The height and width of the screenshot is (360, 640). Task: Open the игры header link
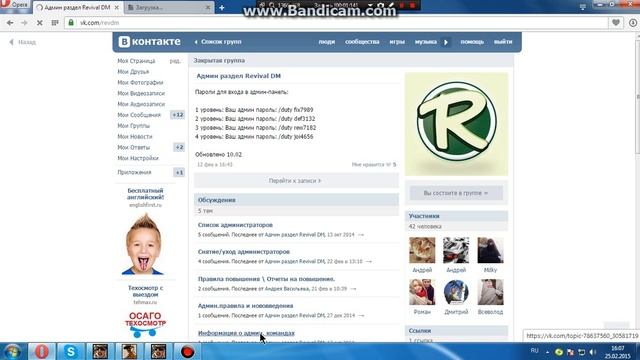tap(397, 42)
